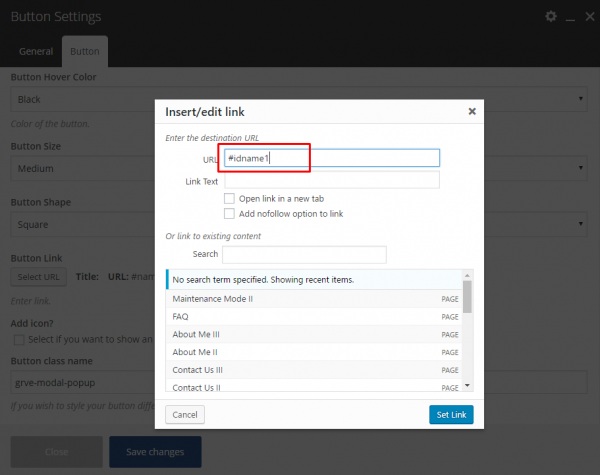The width and height of the screenshot is (600, 475).
Task: Open the Button Settings gear menu
Action: click(x=550, y=17)
